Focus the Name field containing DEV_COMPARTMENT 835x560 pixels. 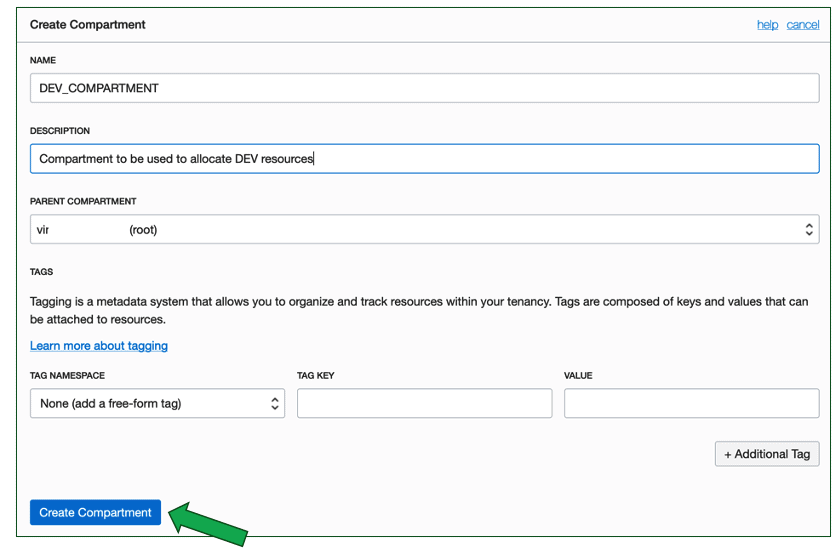424,88
